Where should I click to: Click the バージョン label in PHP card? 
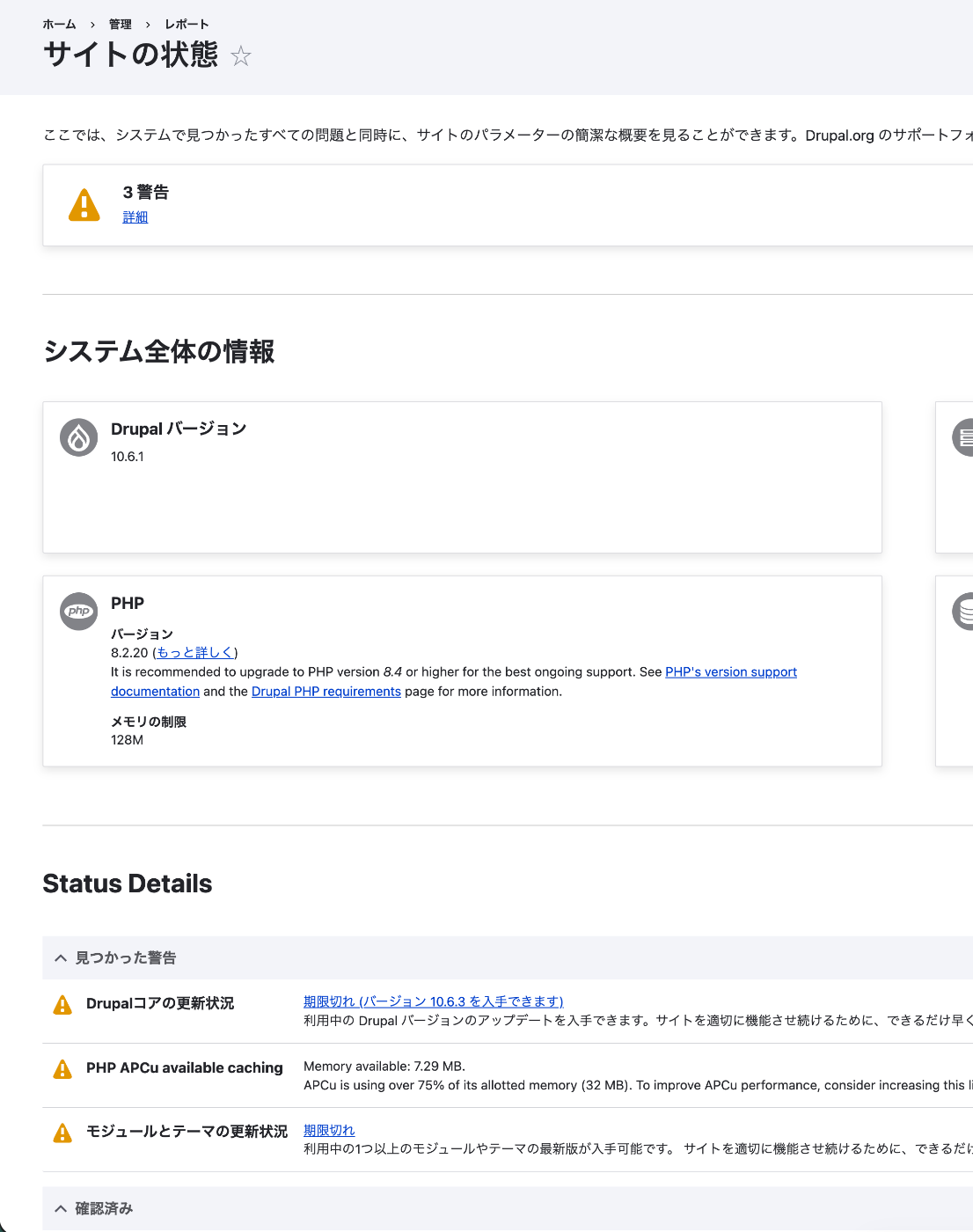click(142, 634)
